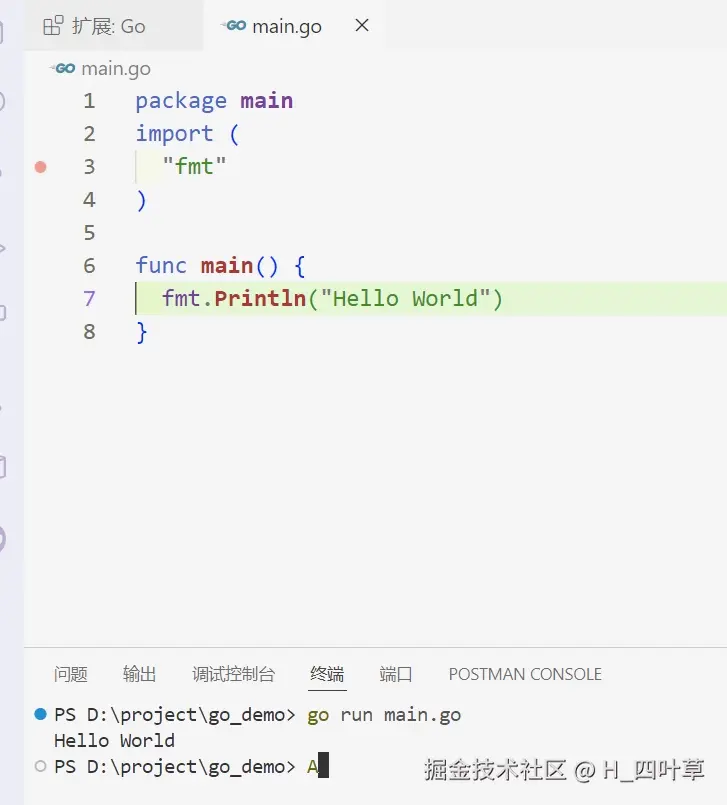Click the extensions icon in the 扩展: Go tab
The width and height of the screenshot is (727, 805).
pyautogui.click(x=53, y=26)
